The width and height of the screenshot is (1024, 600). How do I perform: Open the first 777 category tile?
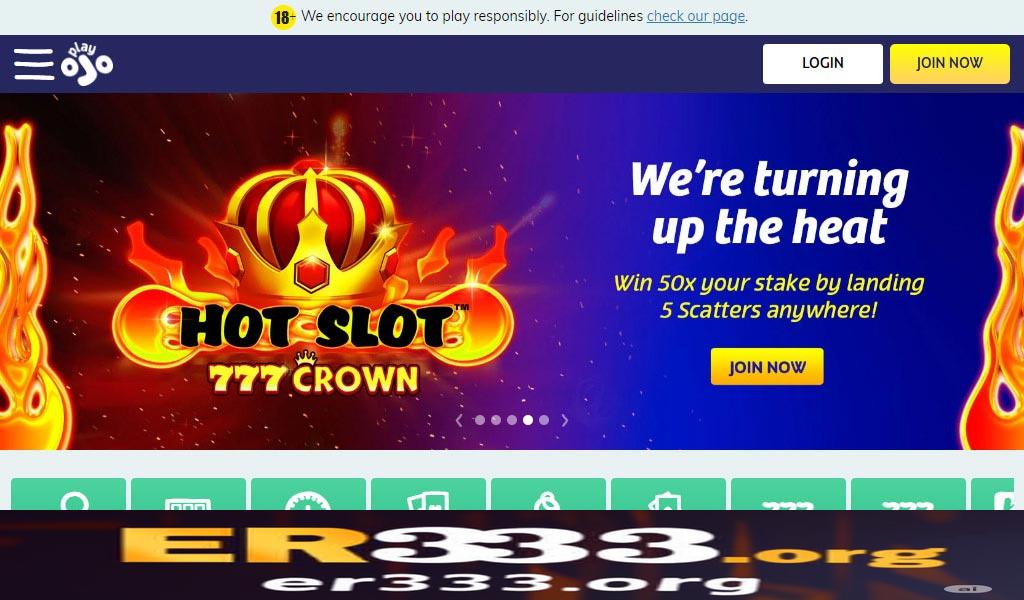788,494
